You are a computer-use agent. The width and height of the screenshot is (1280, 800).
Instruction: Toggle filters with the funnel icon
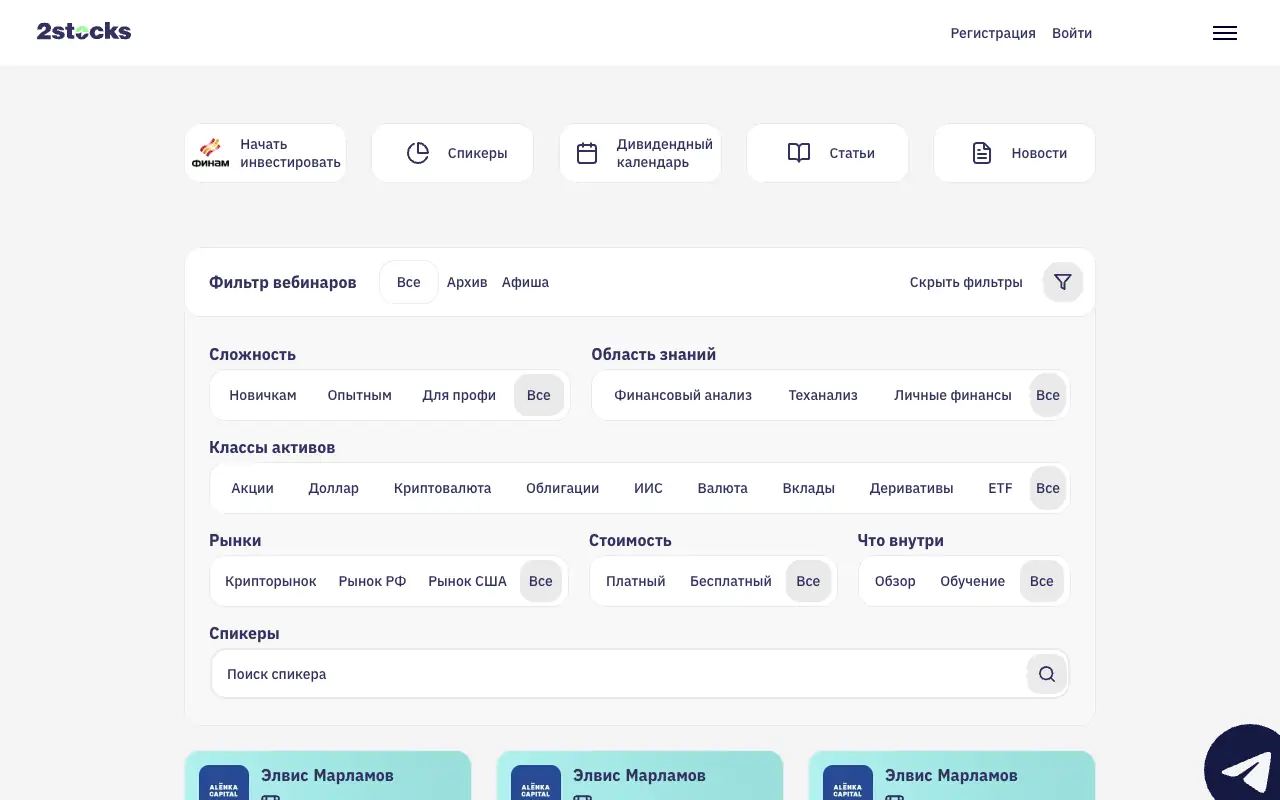pyautogui.click(x=1063, y=282)
